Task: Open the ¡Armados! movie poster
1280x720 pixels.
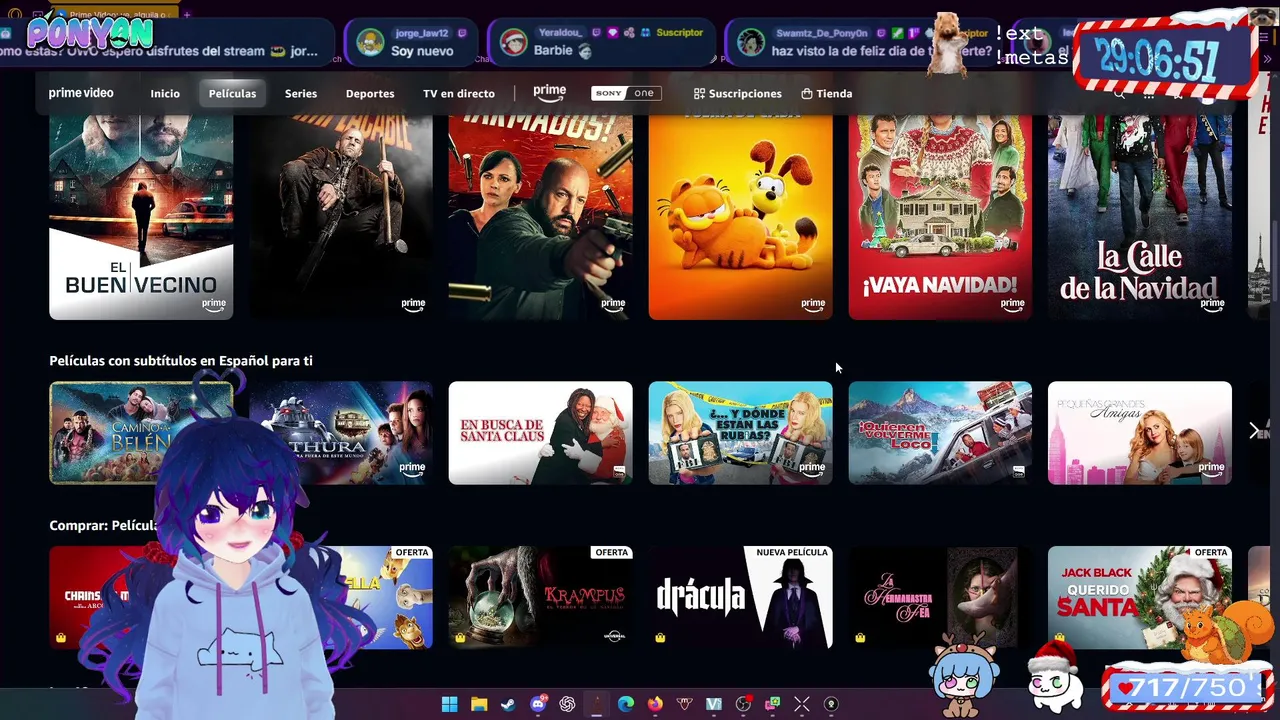Action: 540,216
